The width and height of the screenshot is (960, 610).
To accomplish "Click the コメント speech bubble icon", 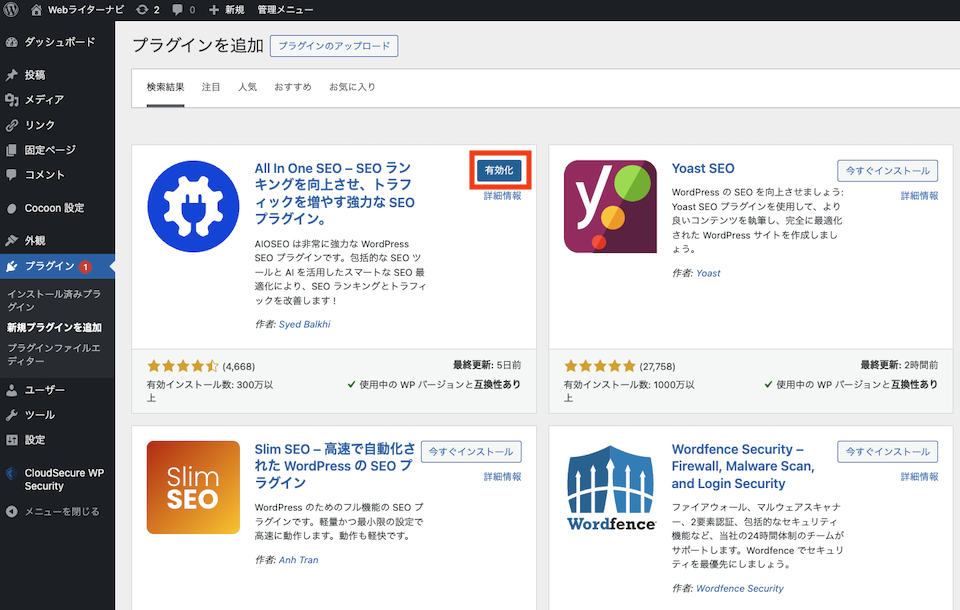I will tap(12, 175).
